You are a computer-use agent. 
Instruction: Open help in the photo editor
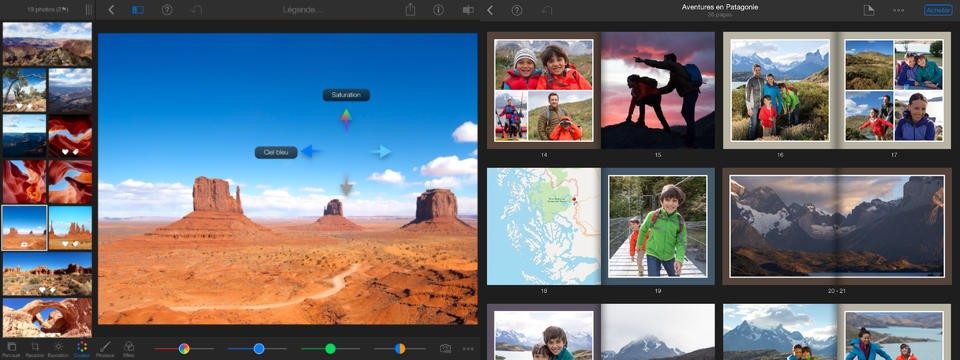[x=167, y=10]
